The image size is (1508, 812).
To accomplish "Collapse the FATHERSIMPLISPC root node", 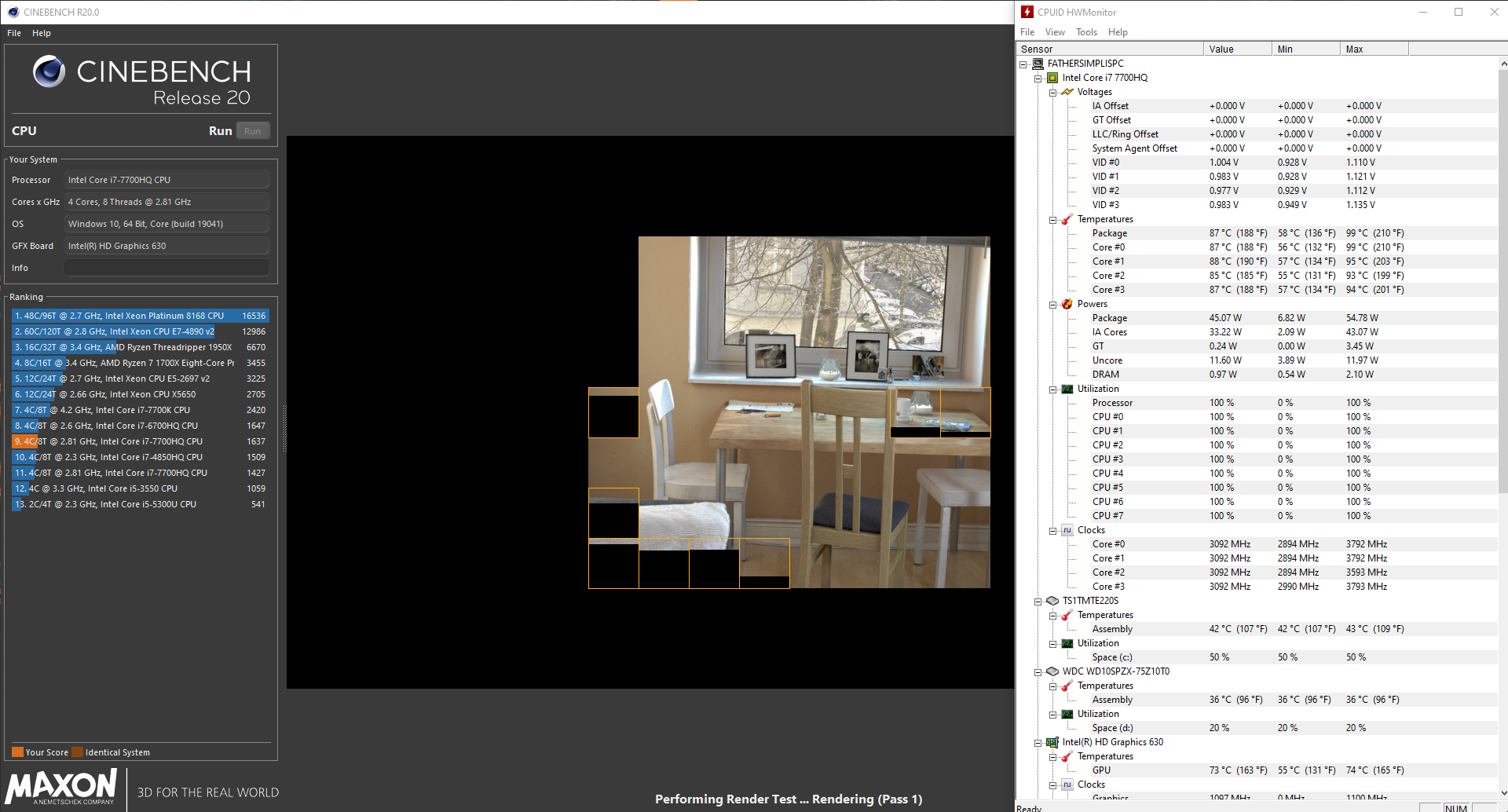I will coord(1023,64).
